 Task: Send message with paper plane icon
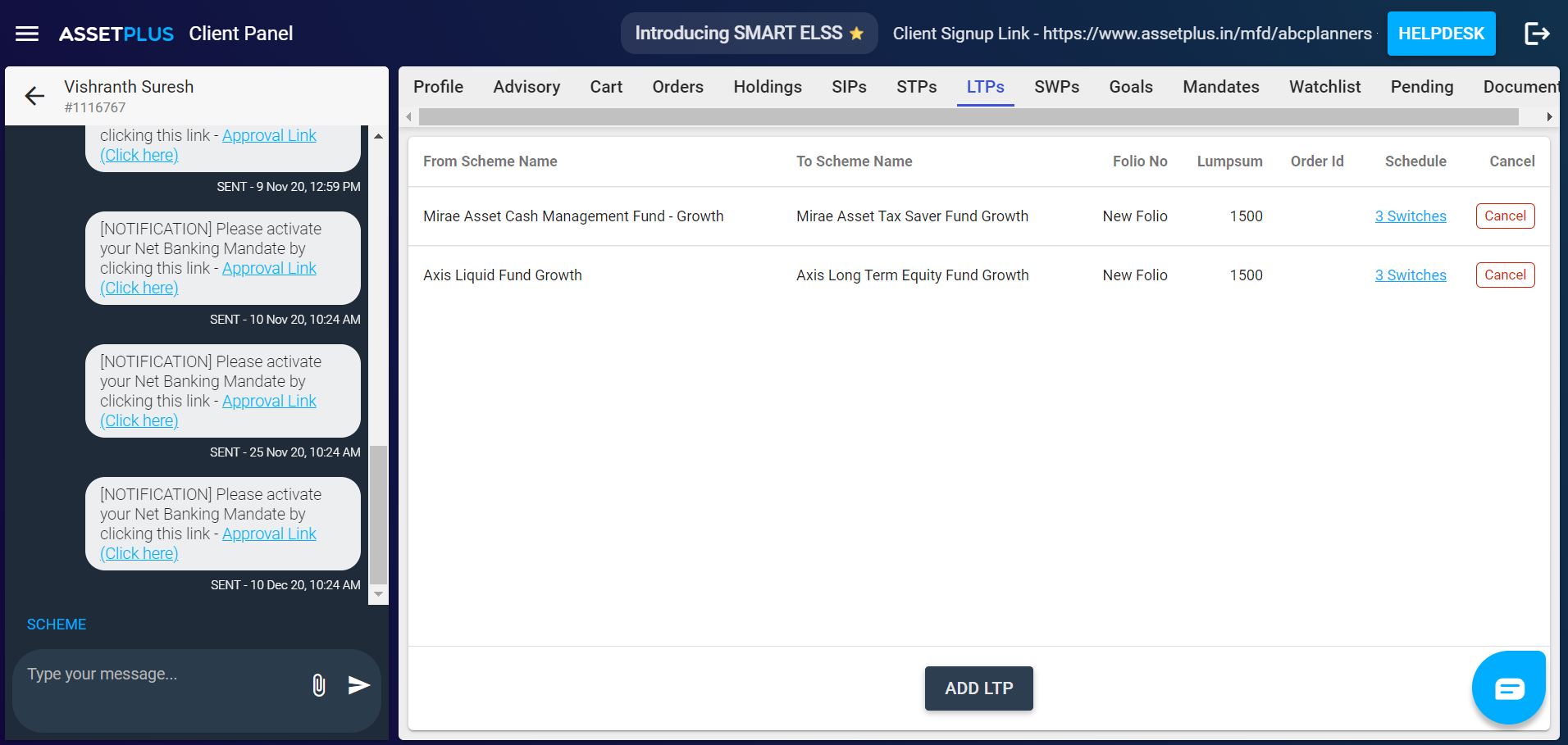pyautogui.click(x=359, y=685)
